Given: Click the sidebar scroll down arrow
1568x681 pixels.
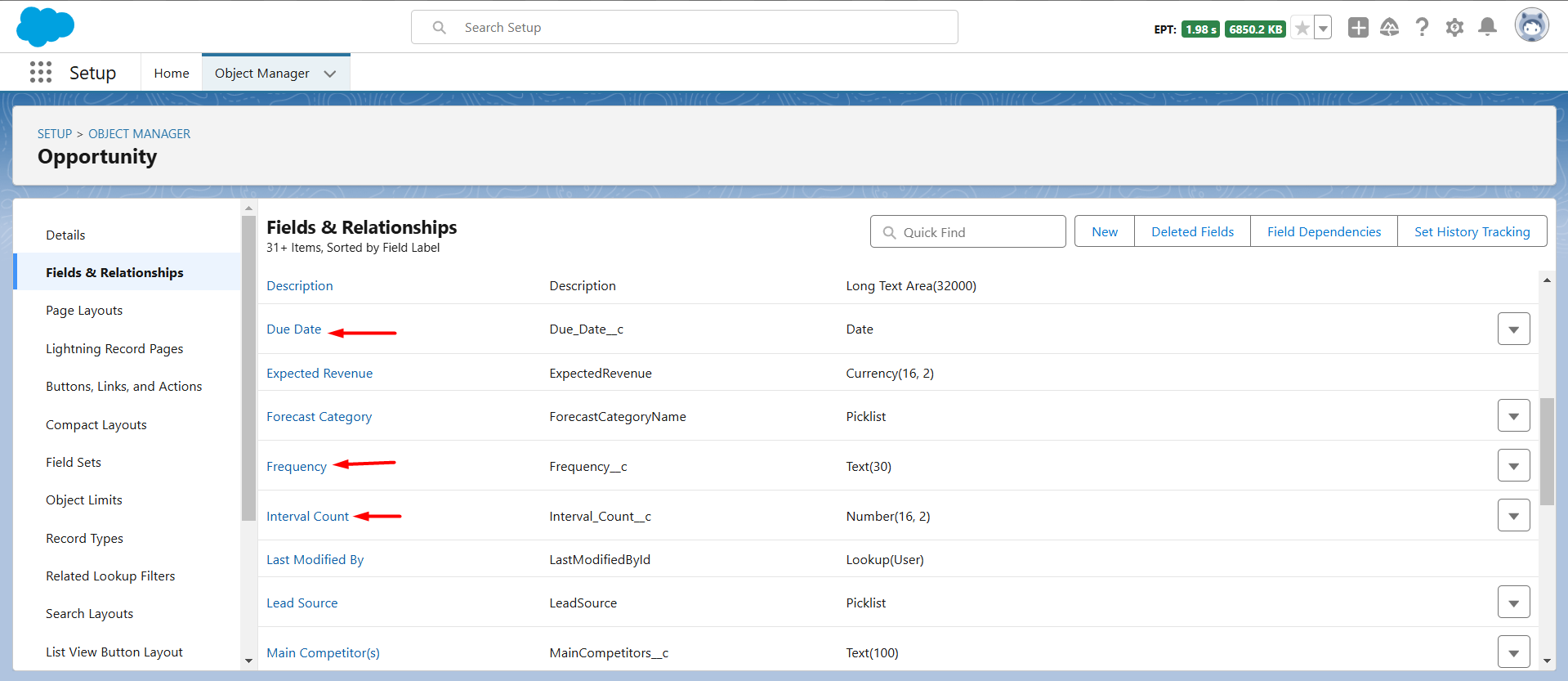Looking at the screenshot, I should 248,661.
